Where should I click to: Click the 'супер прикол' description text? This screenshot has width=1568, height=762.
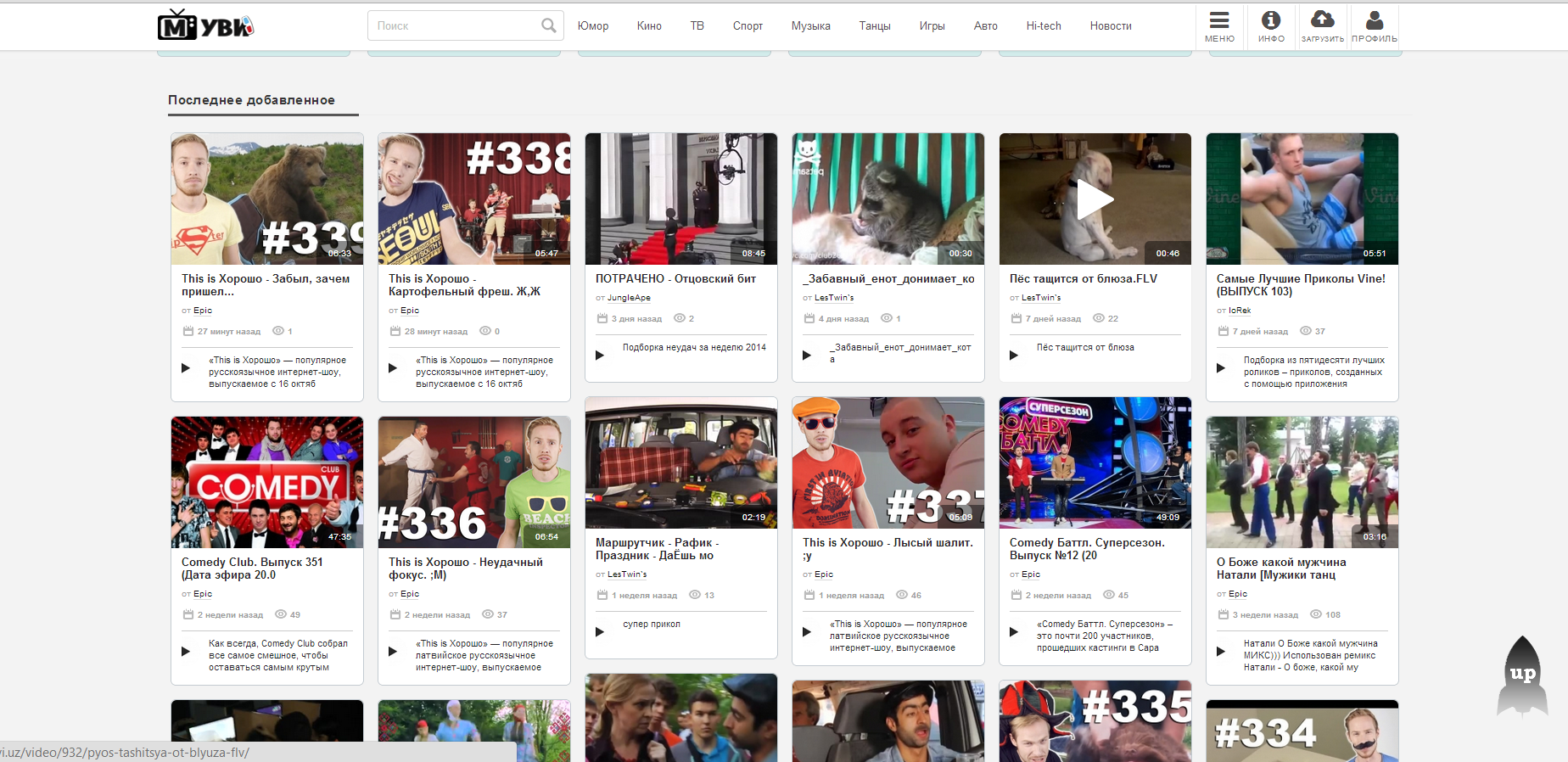652,624
